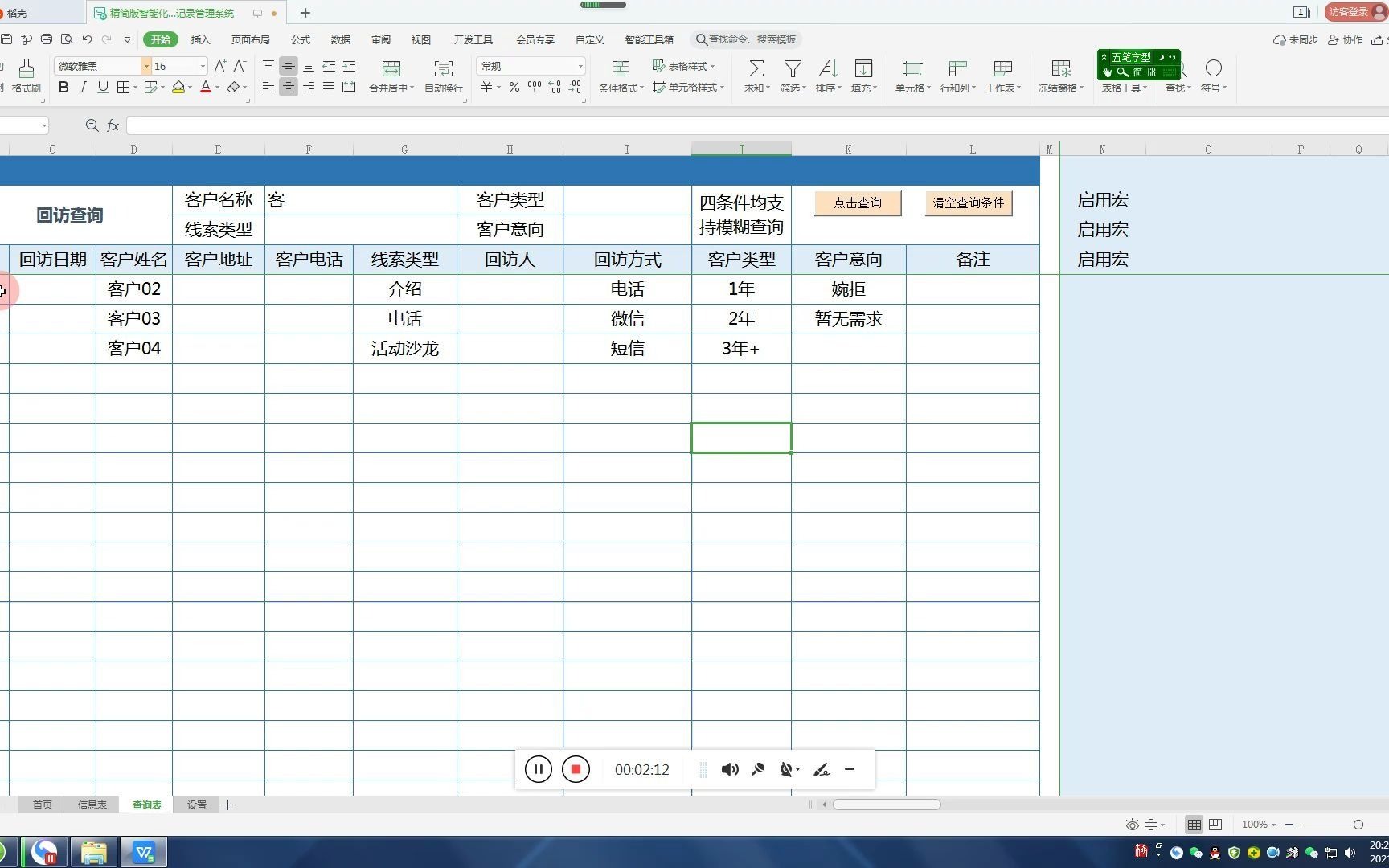Toggle top vertical alignment
The height and width of the screenshot is (868, 1389).
pyautogui.click(x=268, y=66)
